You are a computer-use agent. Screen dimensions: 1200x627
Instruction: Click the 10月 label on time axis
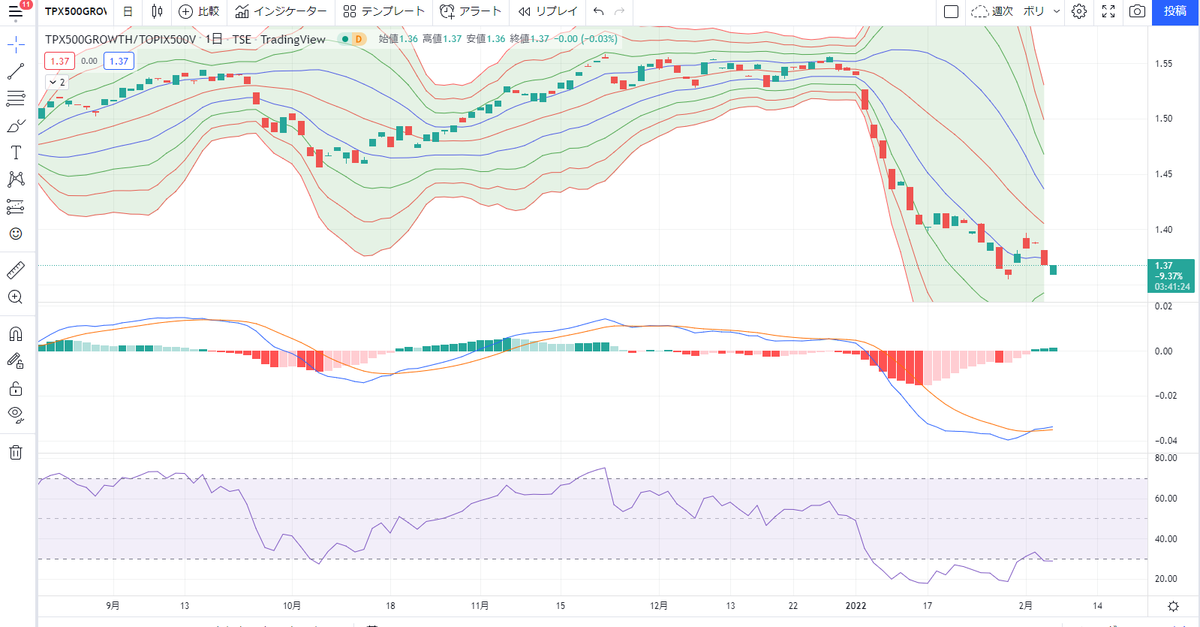292,606
